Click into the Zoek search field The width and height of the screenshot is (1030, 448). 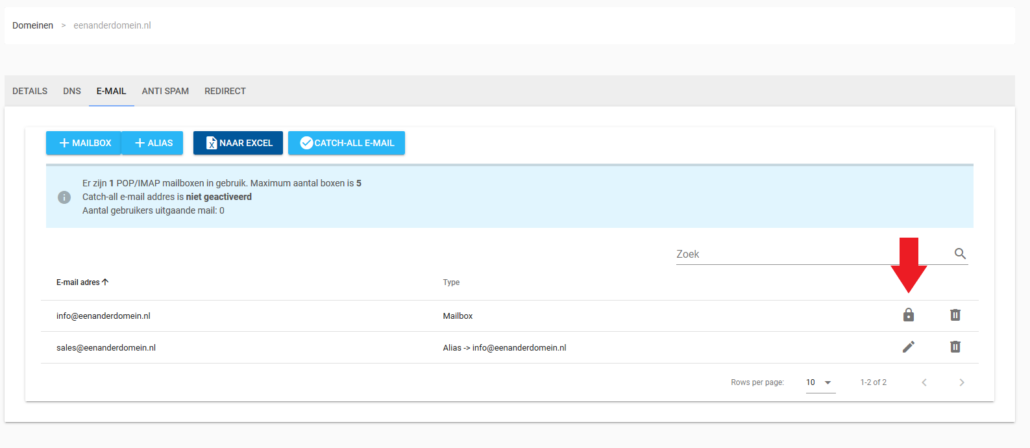(x=810, y=254)
